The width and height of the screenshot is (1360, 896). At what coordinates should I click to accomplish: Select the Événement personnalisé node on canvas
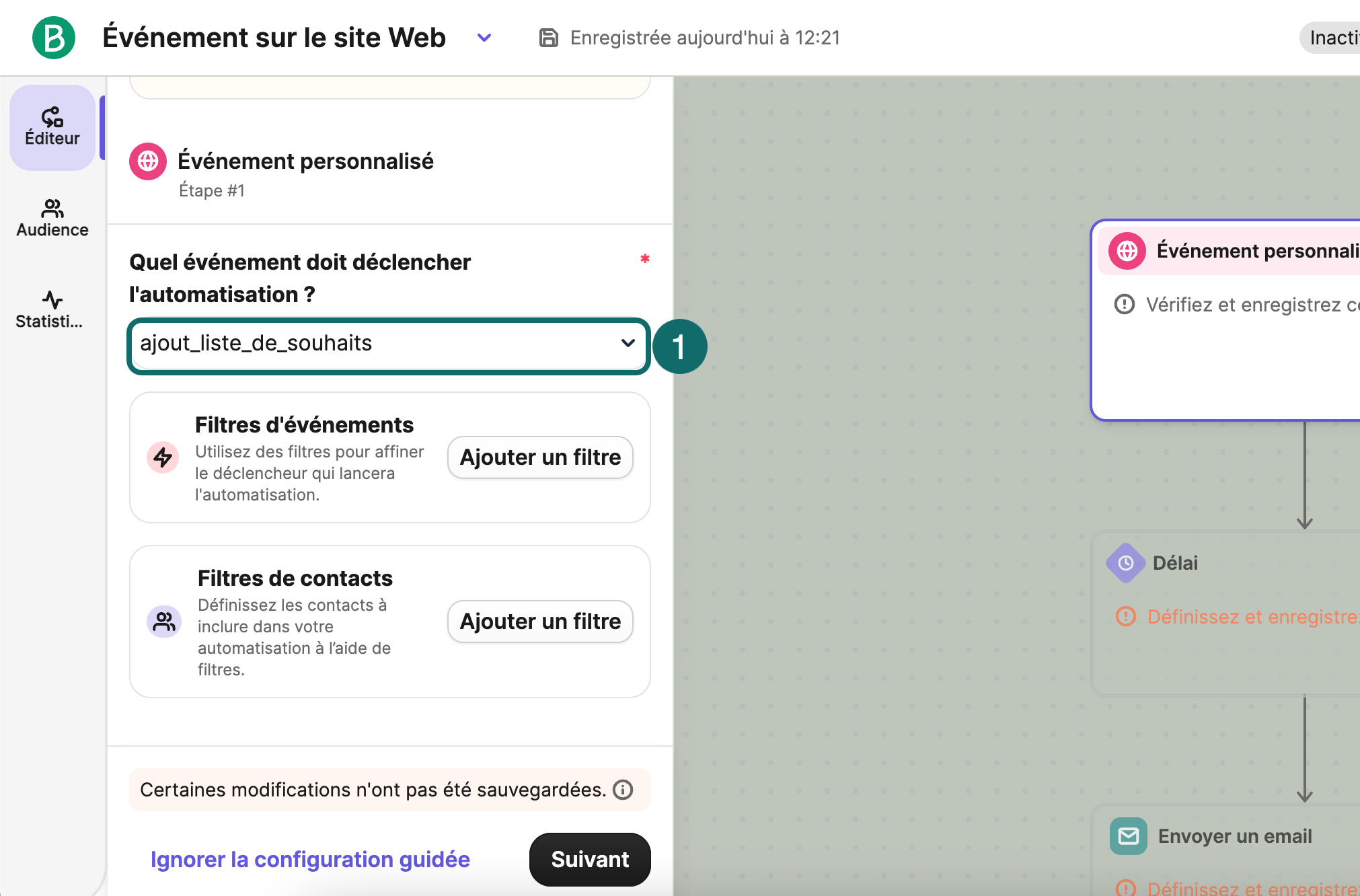1225,320
